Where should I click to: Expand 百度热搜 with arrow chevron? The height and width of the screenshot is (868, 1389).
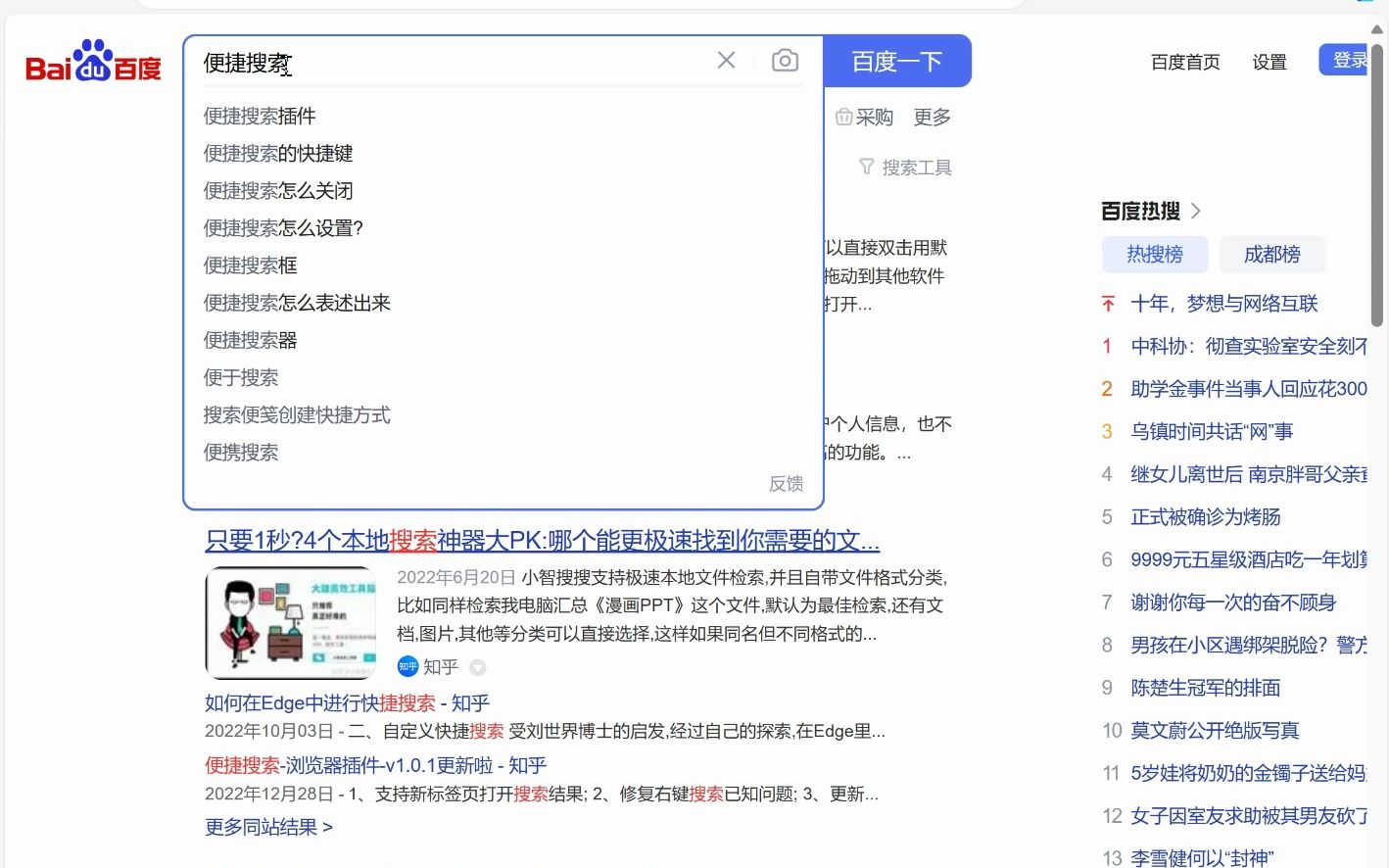coord(1196,211)
